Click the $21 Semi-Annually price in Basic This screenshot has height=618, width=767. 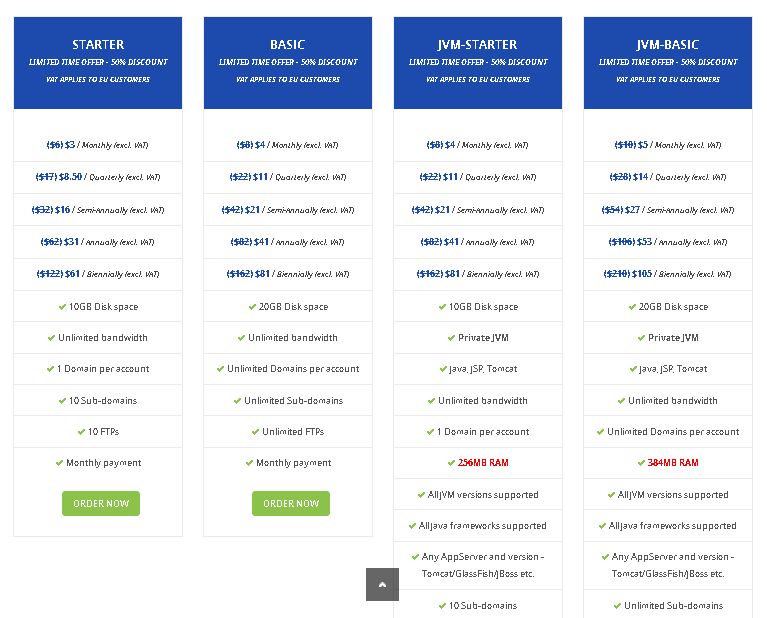252,210
